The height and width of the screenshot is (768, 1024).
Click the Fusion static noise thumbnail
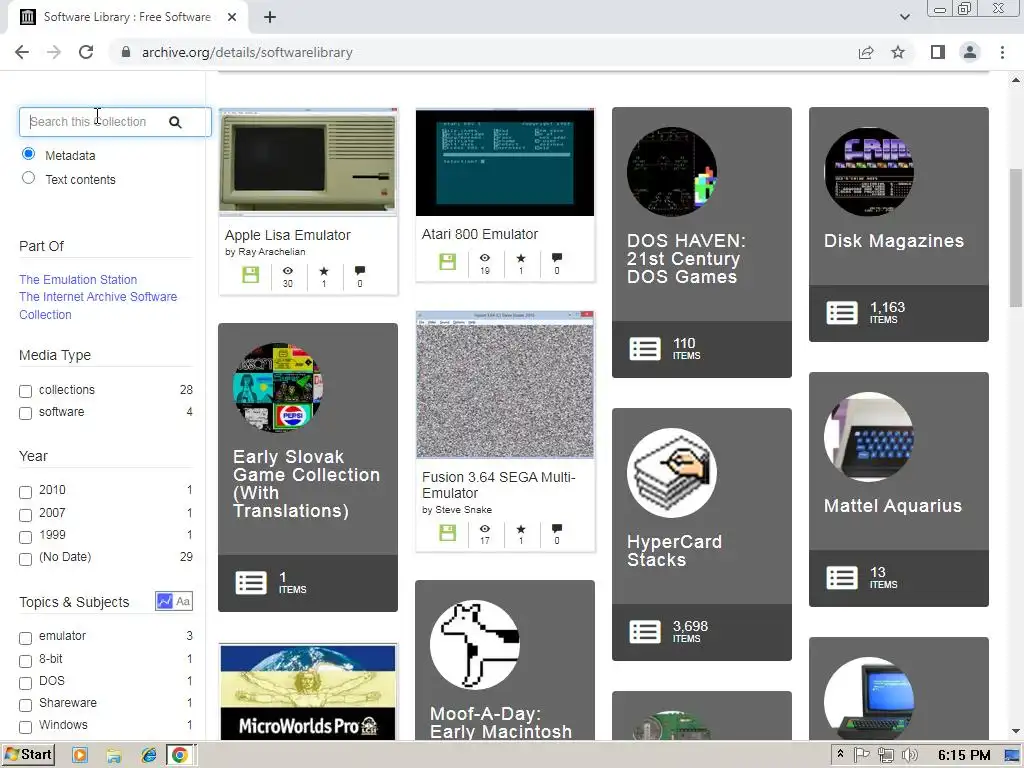505,385
